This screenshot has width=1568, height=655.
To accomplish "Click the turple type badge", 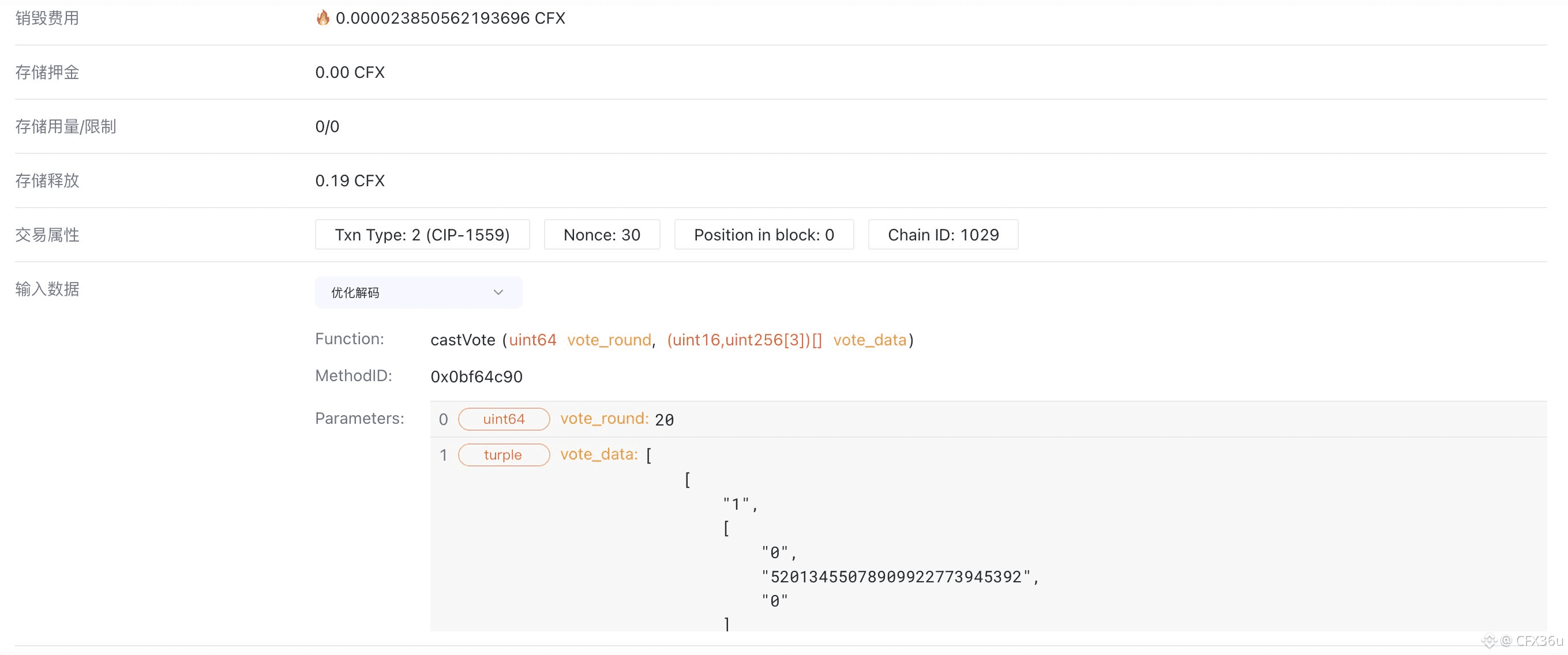I will point(504,455).
